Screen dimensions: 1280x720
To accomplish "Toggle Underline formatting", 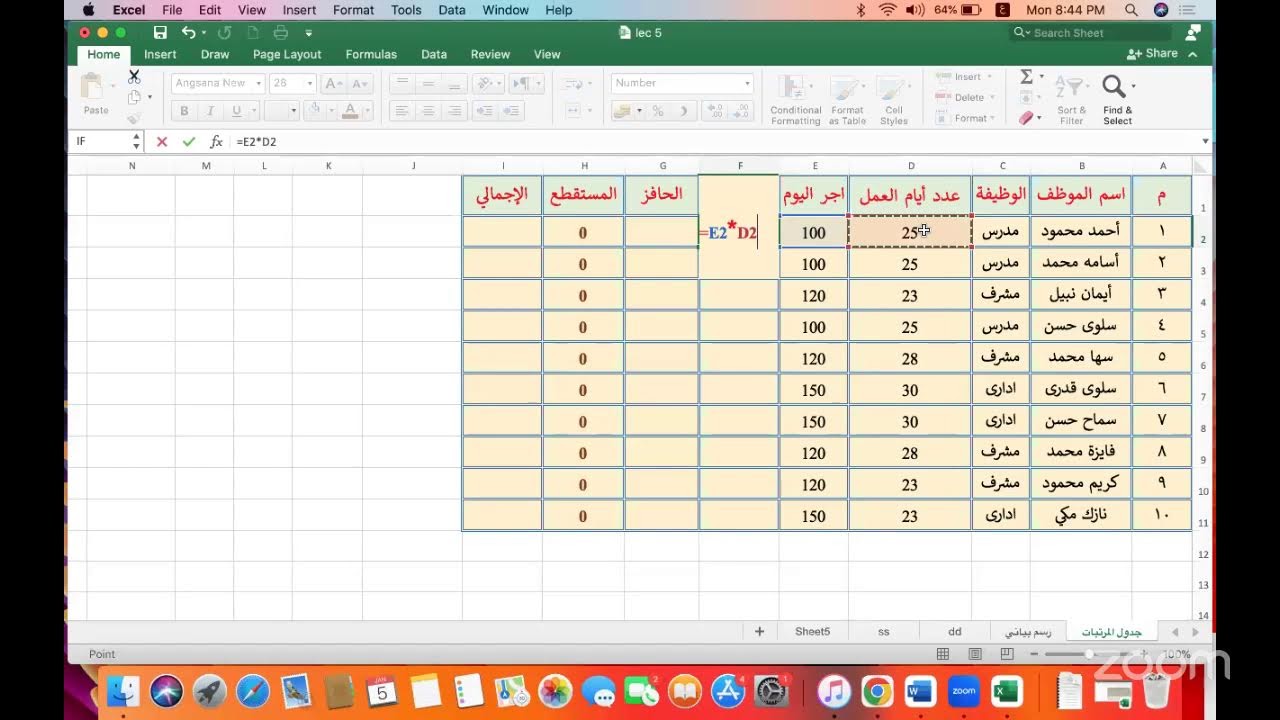I will tap(237, 111).
